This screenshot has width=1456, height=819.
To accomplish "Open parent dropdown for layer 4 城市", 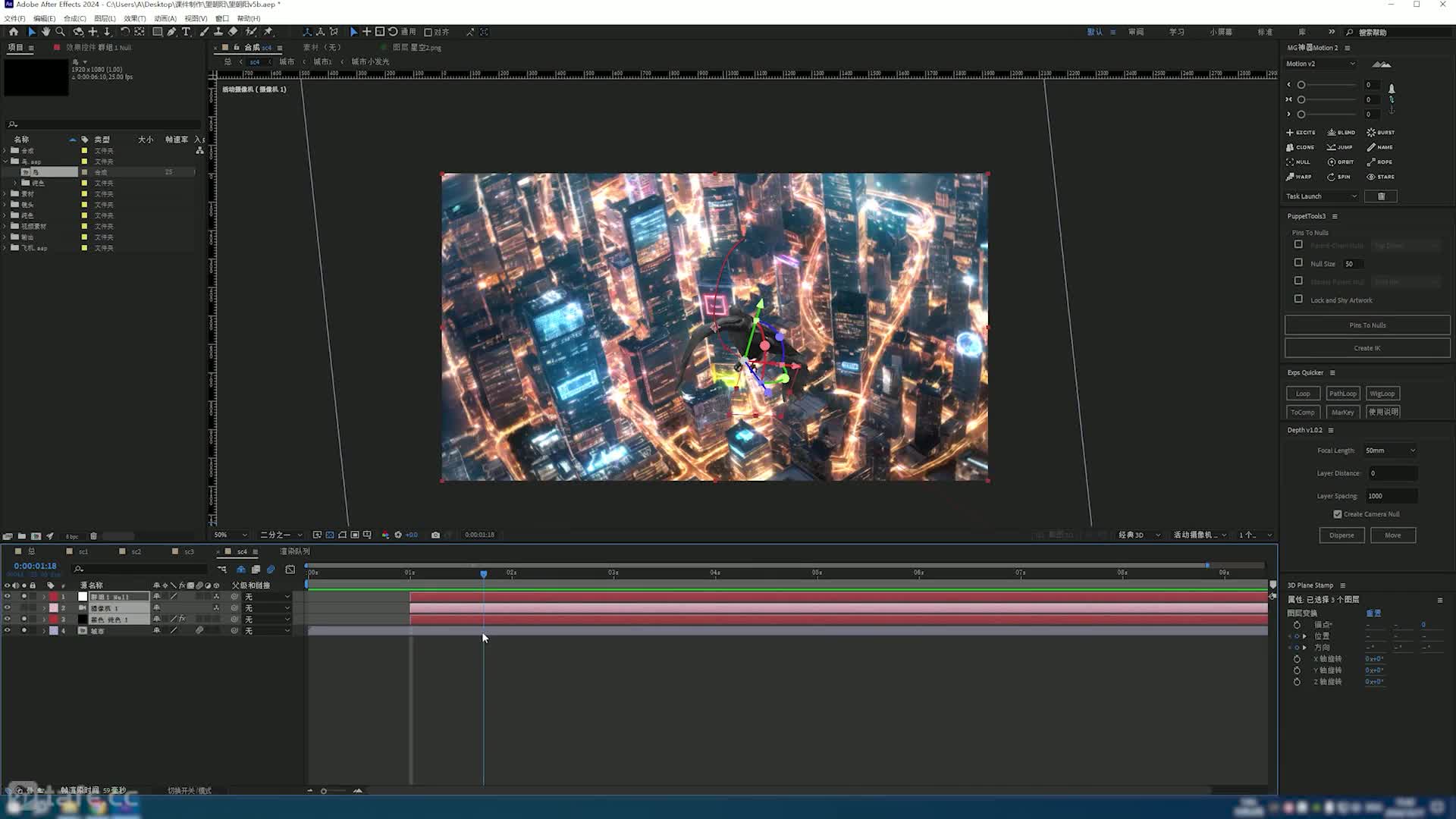I will (x=267, y=631).
